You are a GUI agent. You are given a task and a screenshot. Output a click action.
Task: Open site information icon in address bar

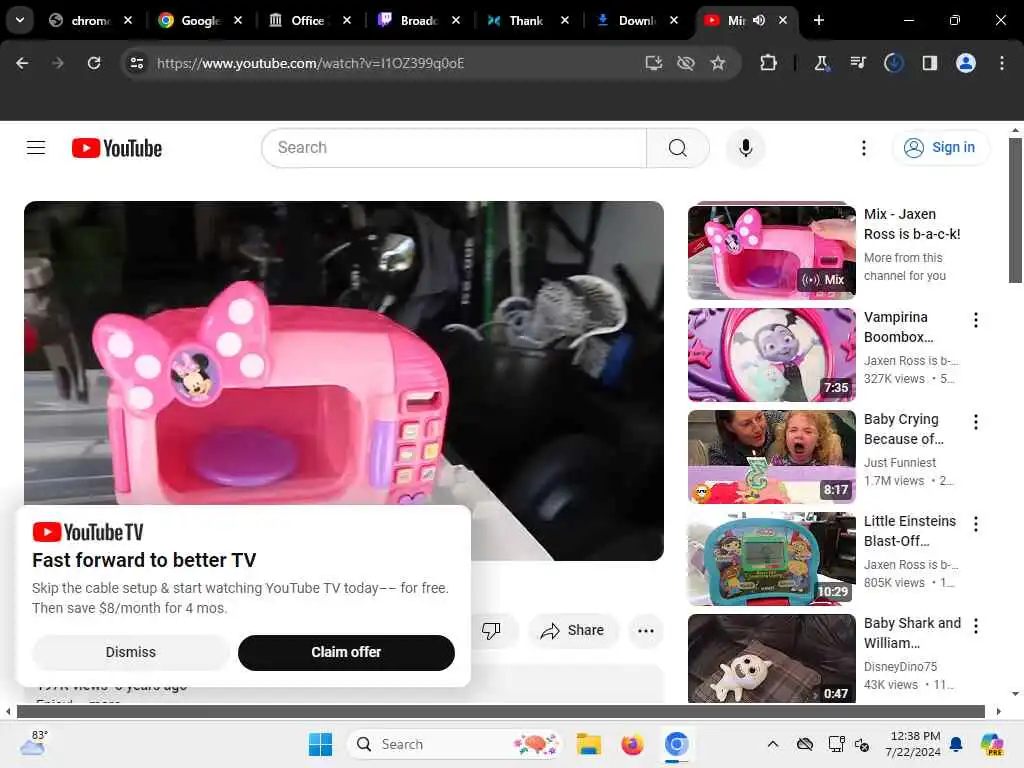point(136,63)
